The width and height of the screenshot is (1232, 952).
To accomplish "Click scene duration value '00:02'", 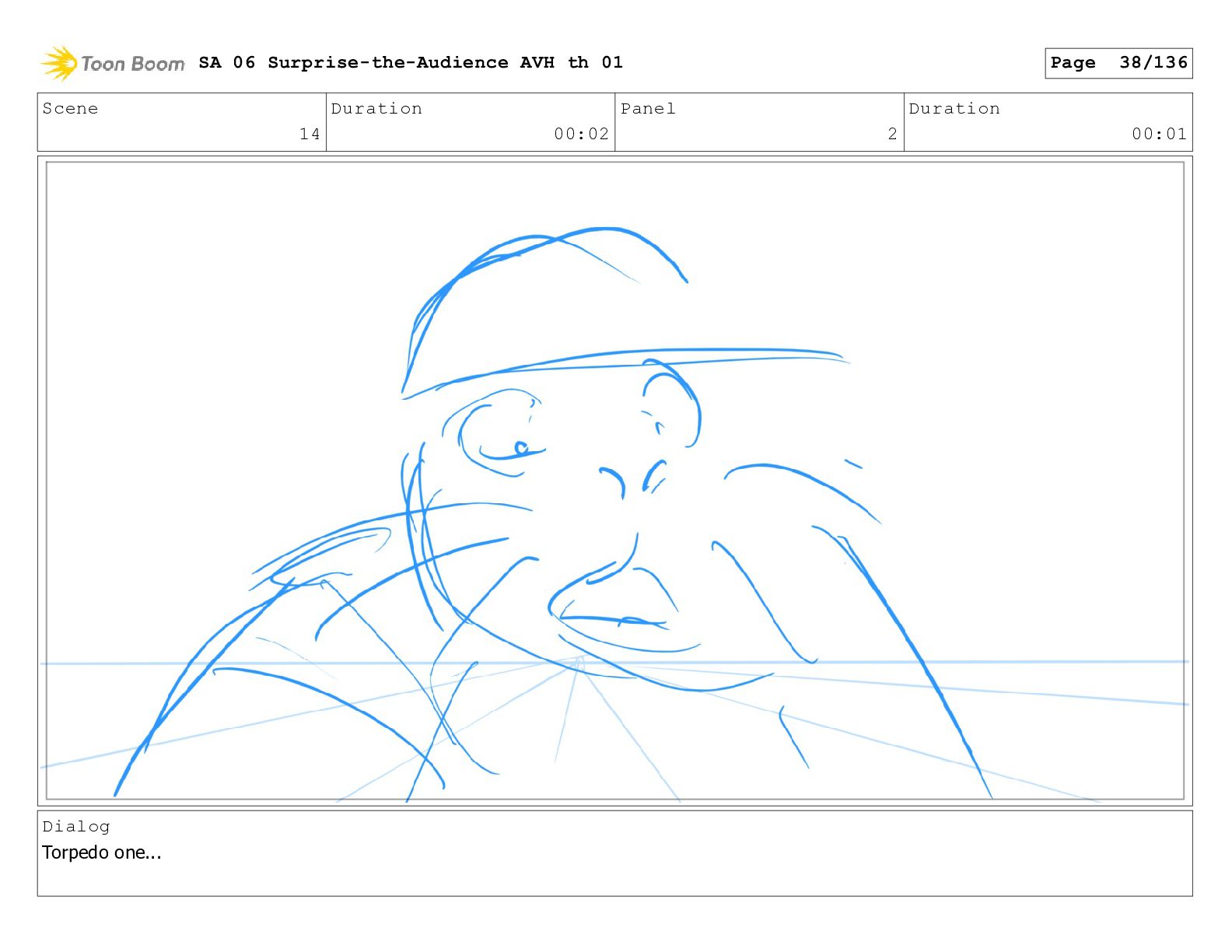I will (x=581, y=134).
